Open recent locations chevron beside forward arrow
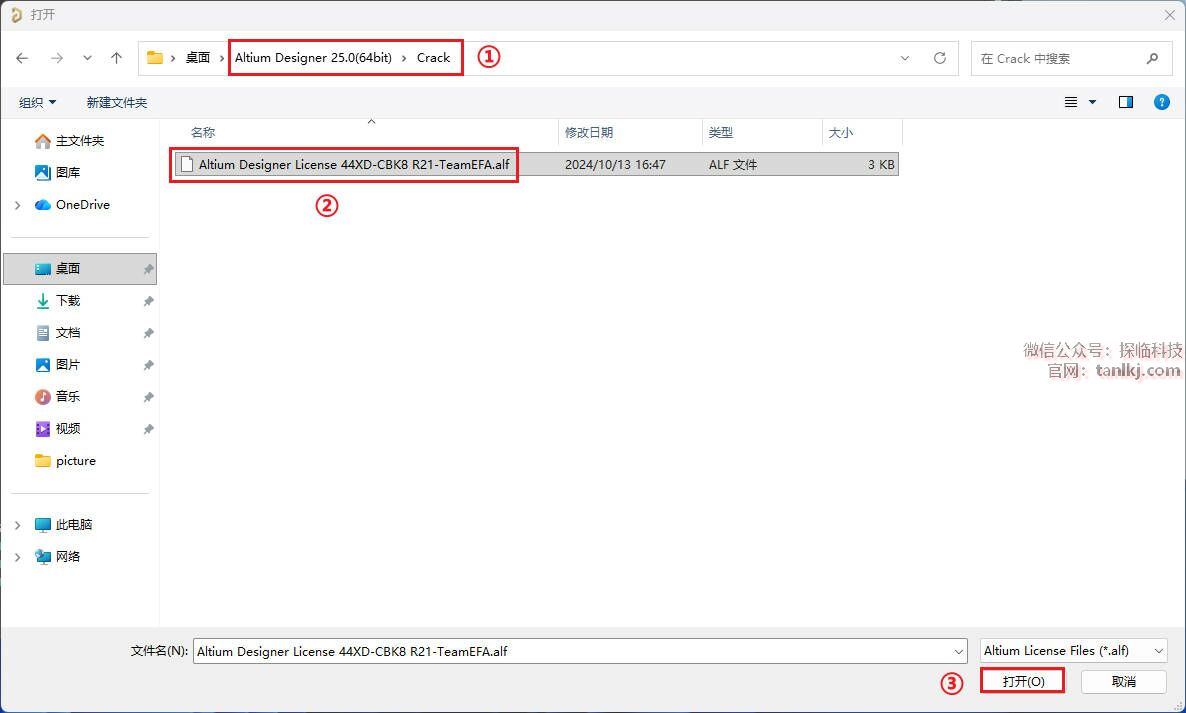This screenshot has height=713, width=1186. 88,58
